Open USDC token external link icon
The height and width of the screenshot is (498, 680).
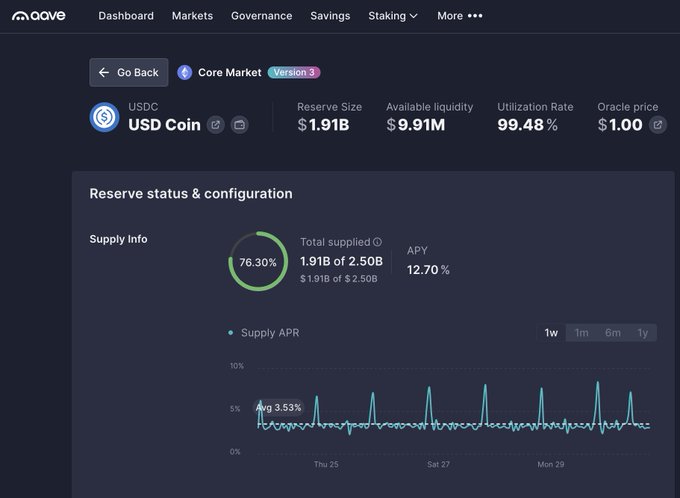tap(216, 125)
